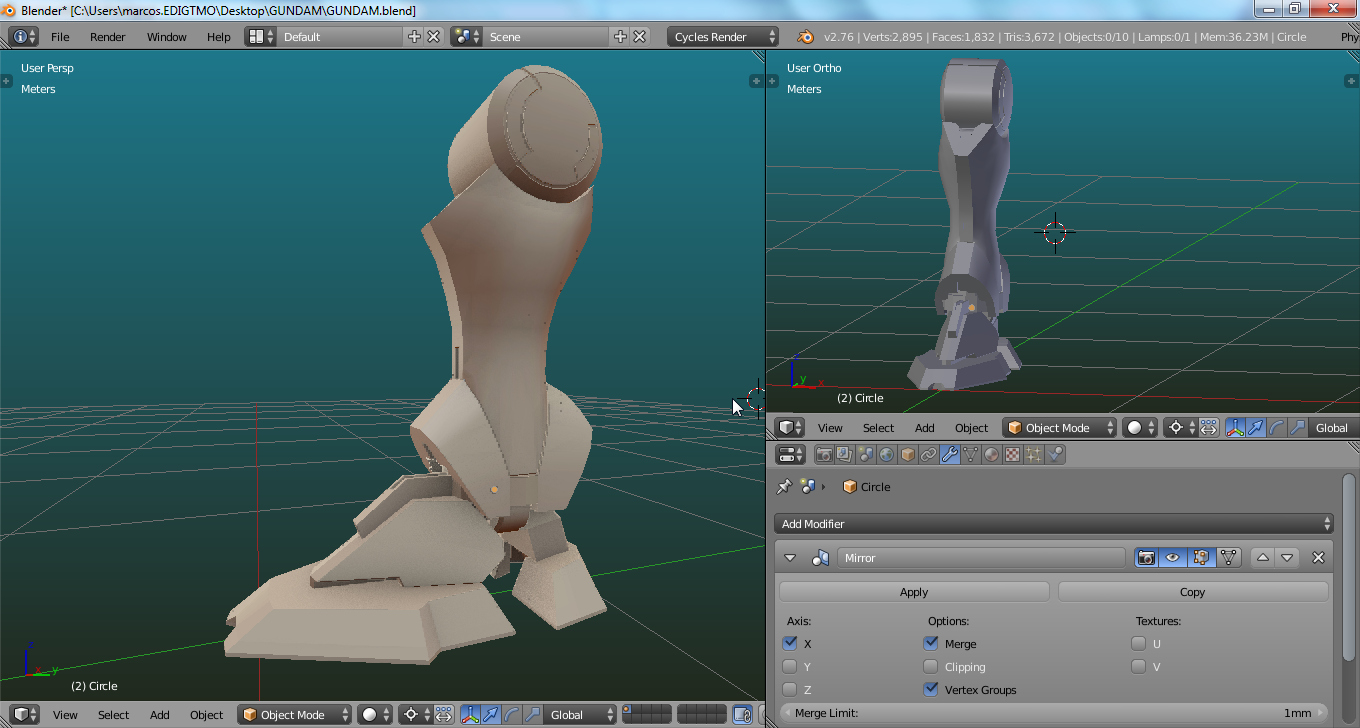The width and height of the screenshot is (1360, 728).
Task: Open Object Mode dropdown in left viewport
Action: [x=295, y=715]
